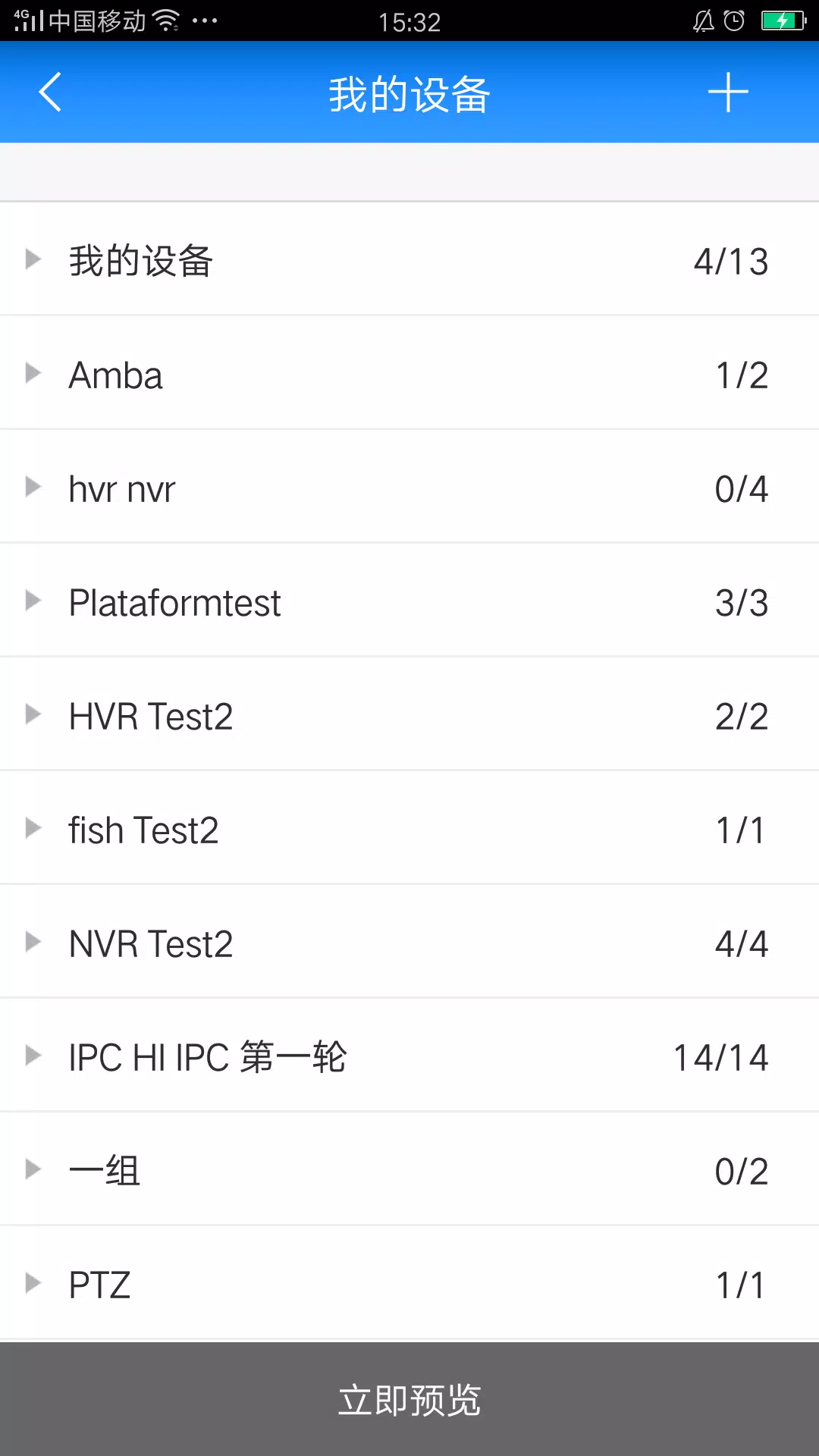819x1456 pixels.
Task: Tap the plus icon to add device
Action: tap(728, 93)
